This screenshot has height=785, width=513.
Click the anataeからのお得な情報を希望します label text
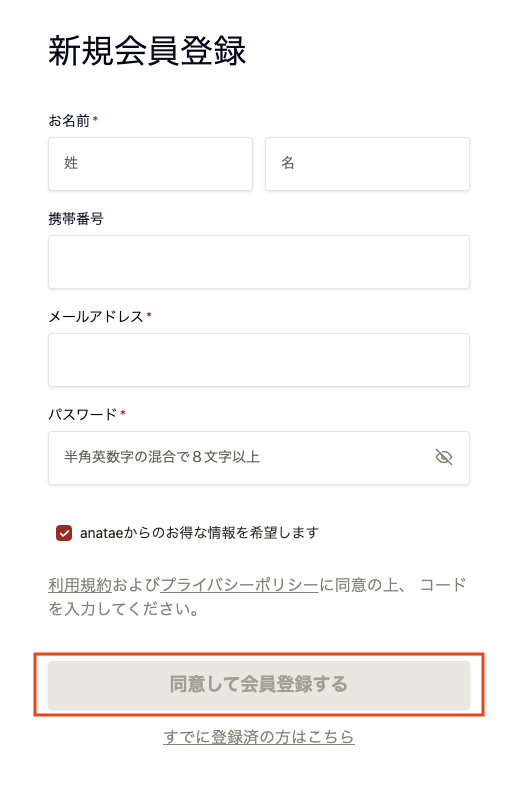[x=199, y=533]
